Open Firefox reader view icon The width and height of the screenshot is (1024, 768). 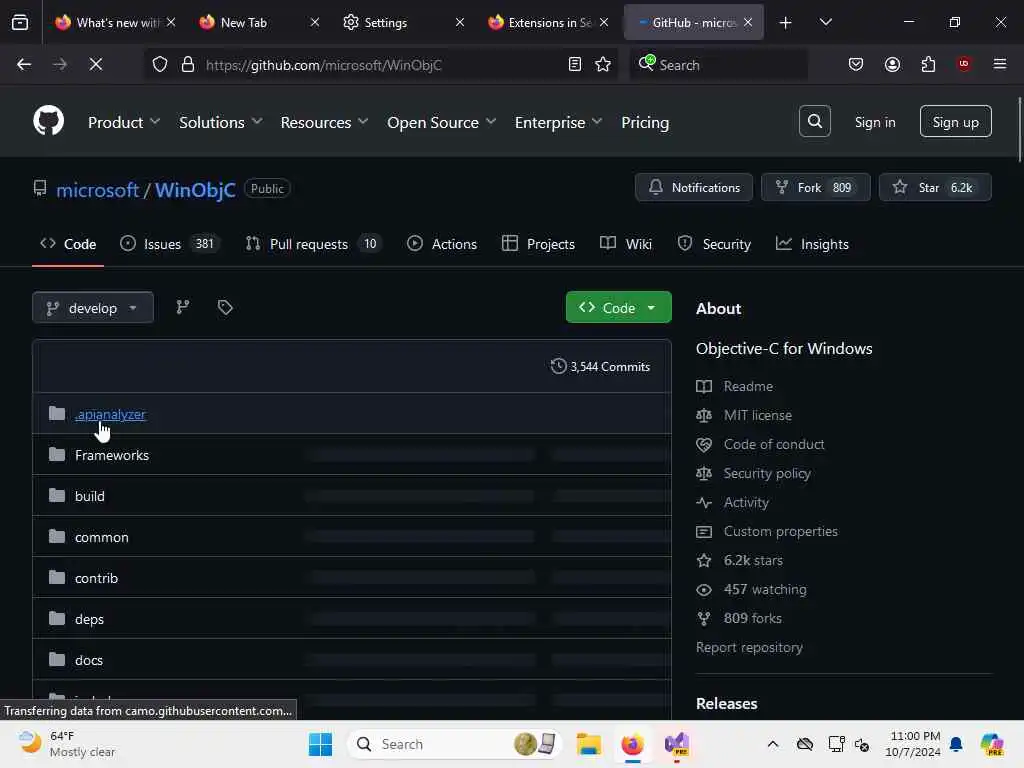(575, 65)
